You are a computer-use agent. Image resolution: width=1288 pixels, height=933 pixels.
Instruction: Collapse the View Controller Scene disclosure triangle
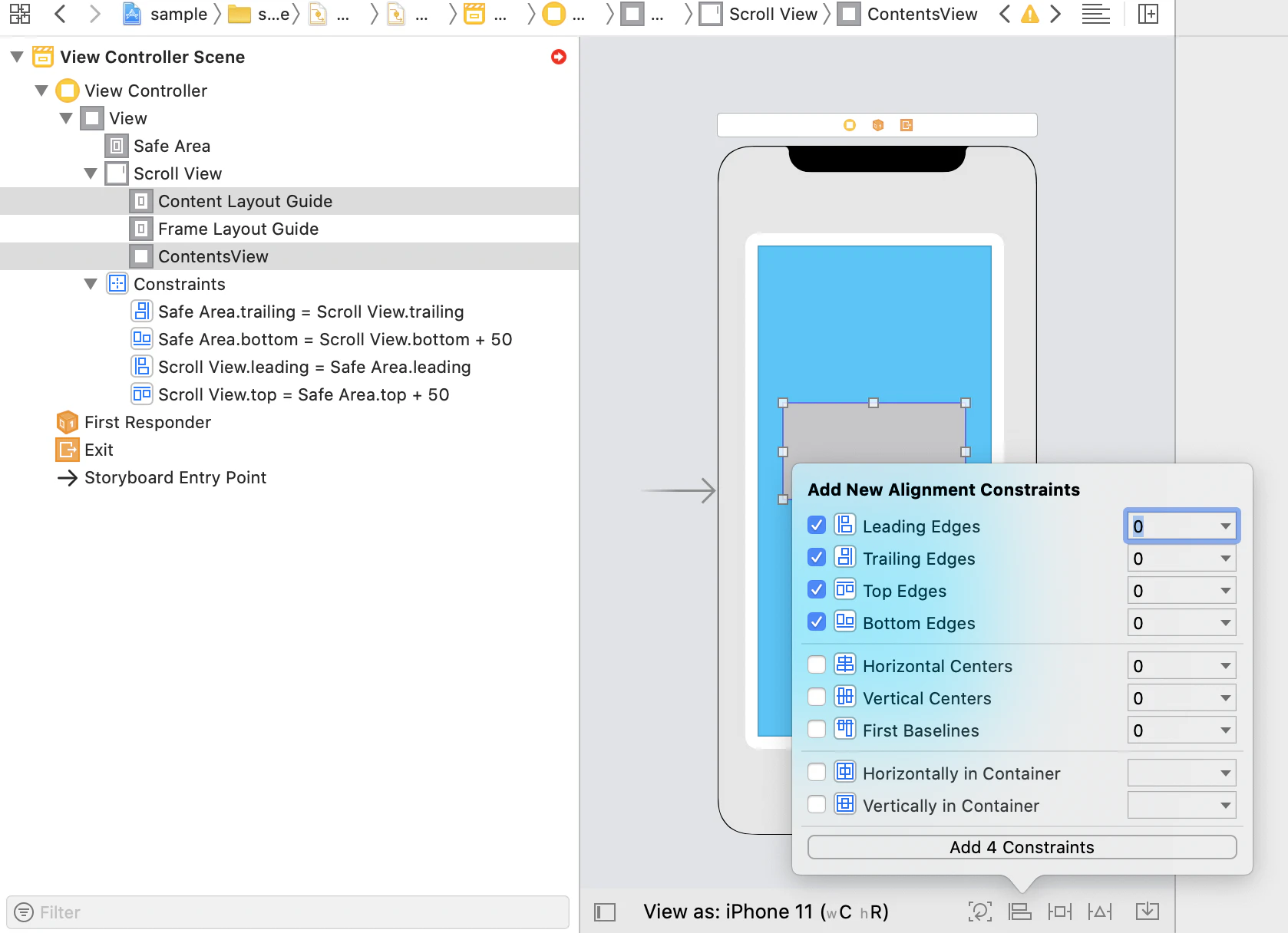(17, 57)
